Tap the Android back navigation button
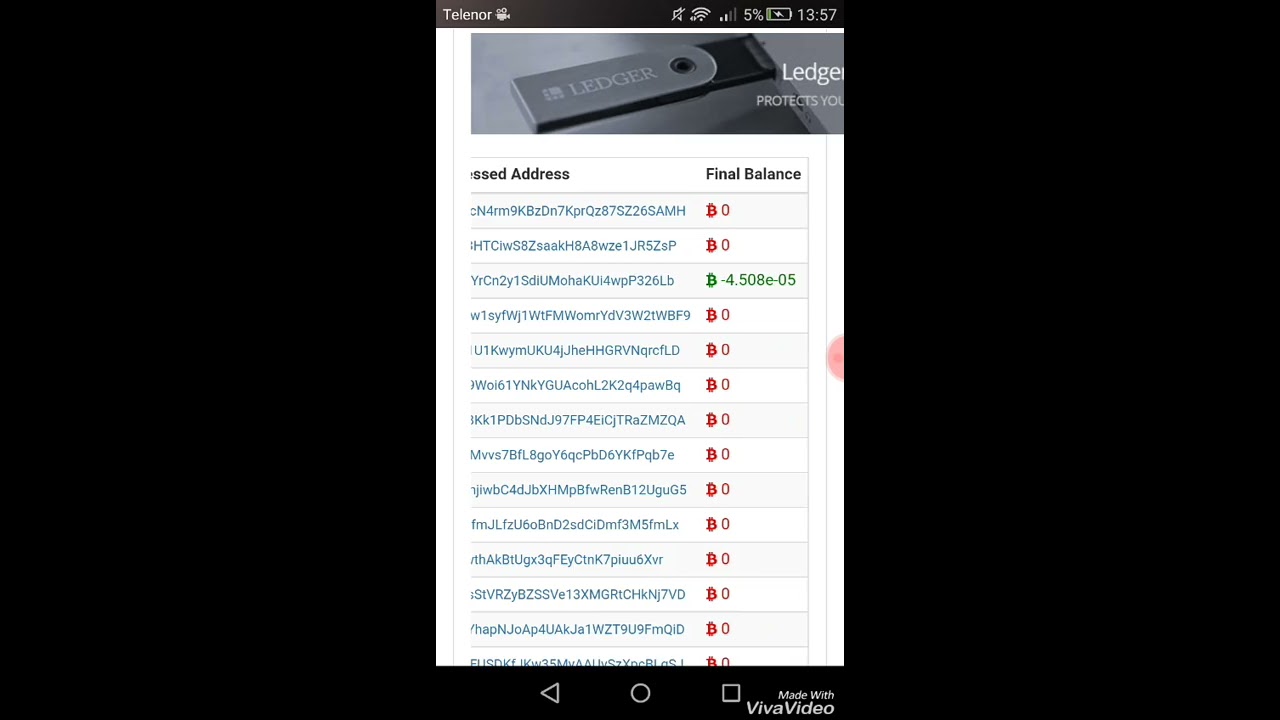The height and width of the screenshot is (720, 1280). (x=550, y=693)
